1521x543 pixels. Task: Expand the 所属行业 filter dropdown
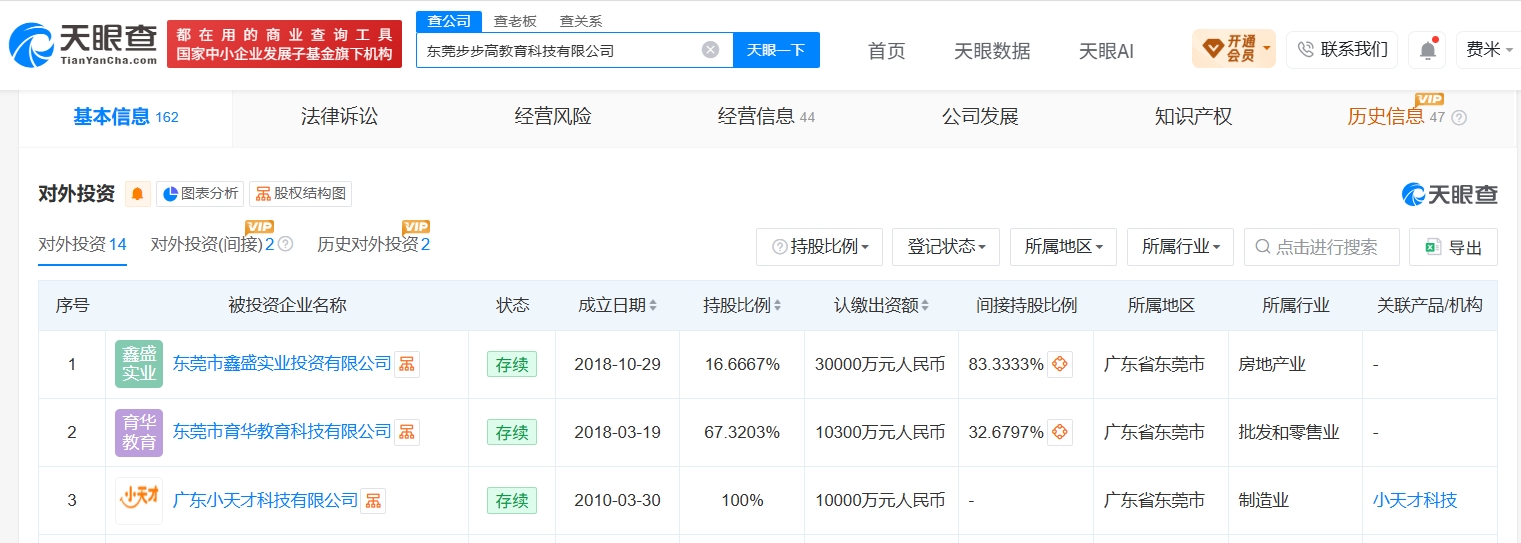coord(1180,247)
